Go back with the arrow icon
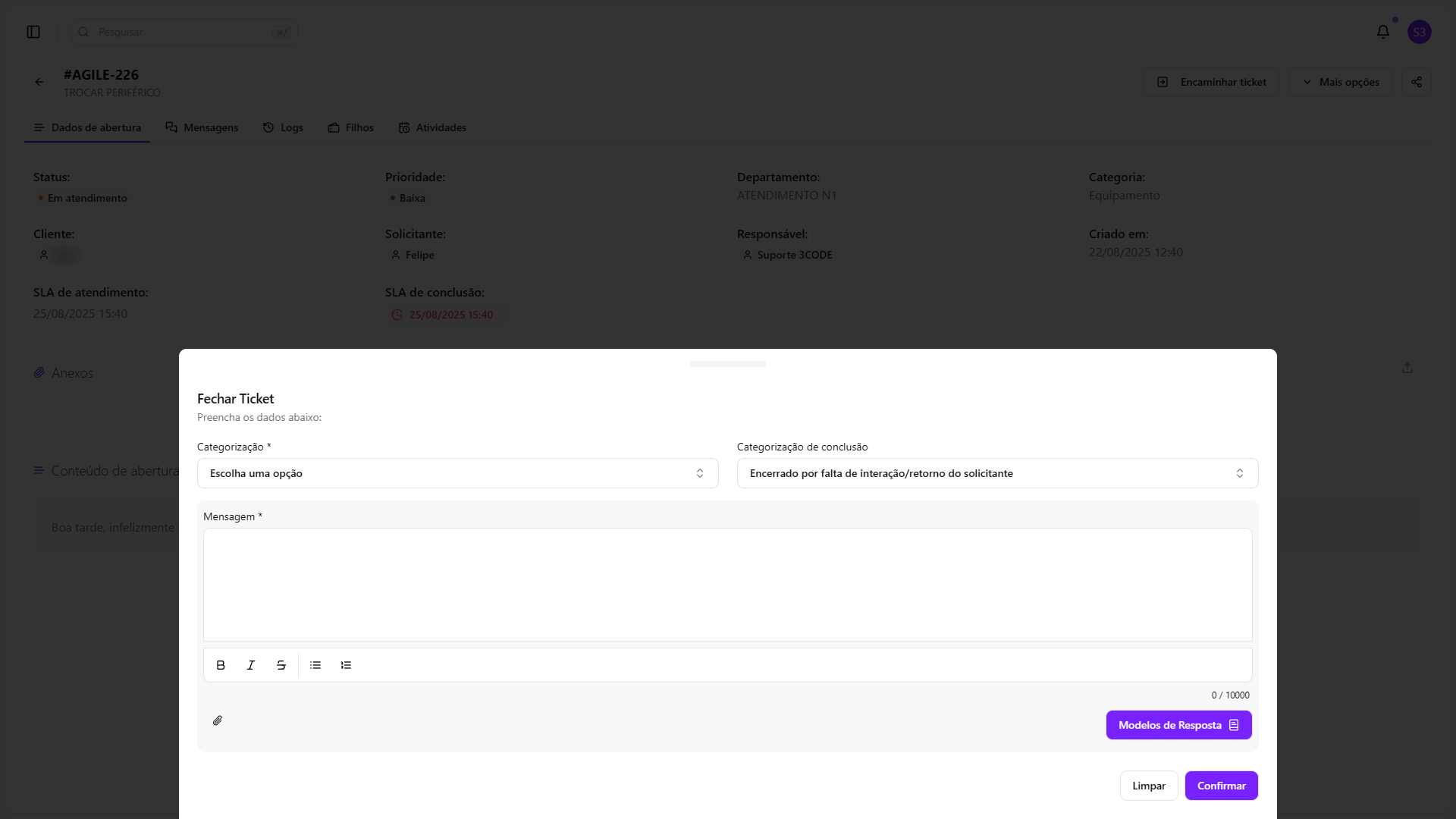1456x819 pixels. point(39,82)
